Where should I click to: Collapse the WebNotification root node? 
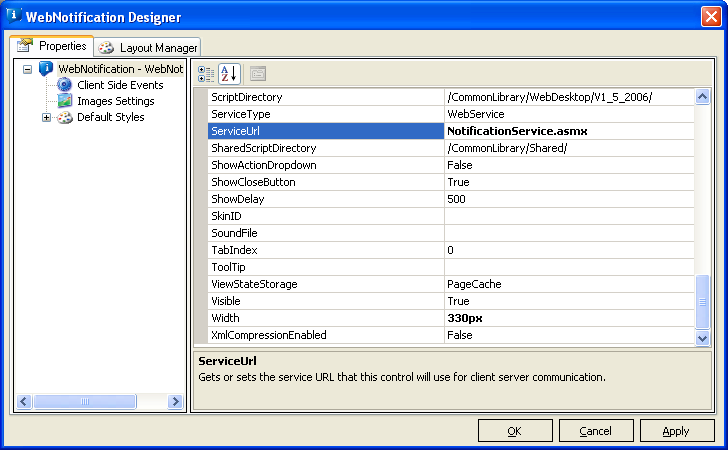(27, 69)
